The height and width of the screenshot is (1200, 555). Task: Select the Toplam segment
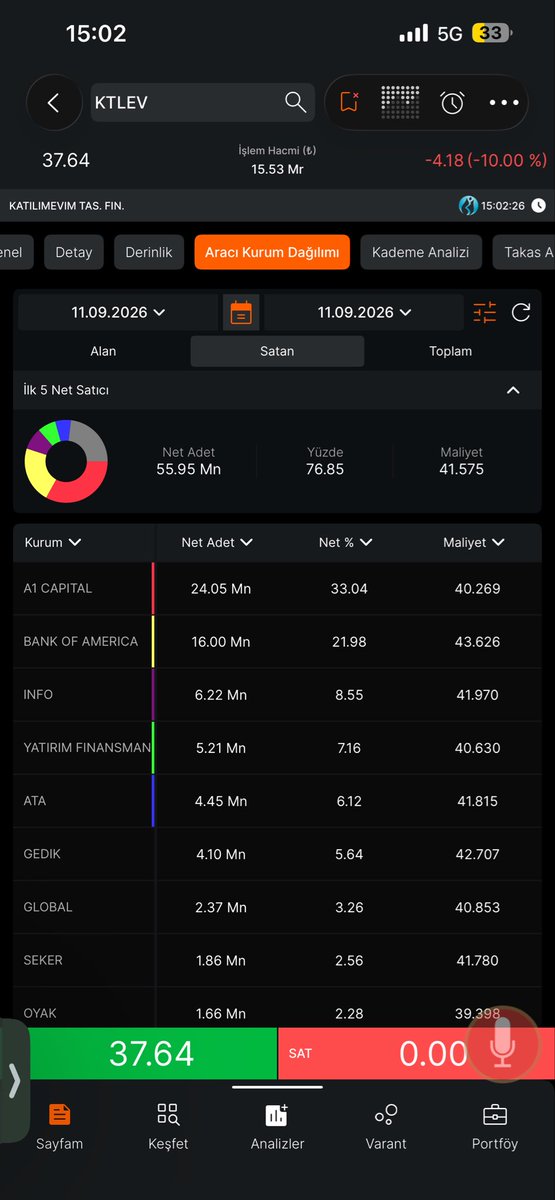click(x=451, y=351)
